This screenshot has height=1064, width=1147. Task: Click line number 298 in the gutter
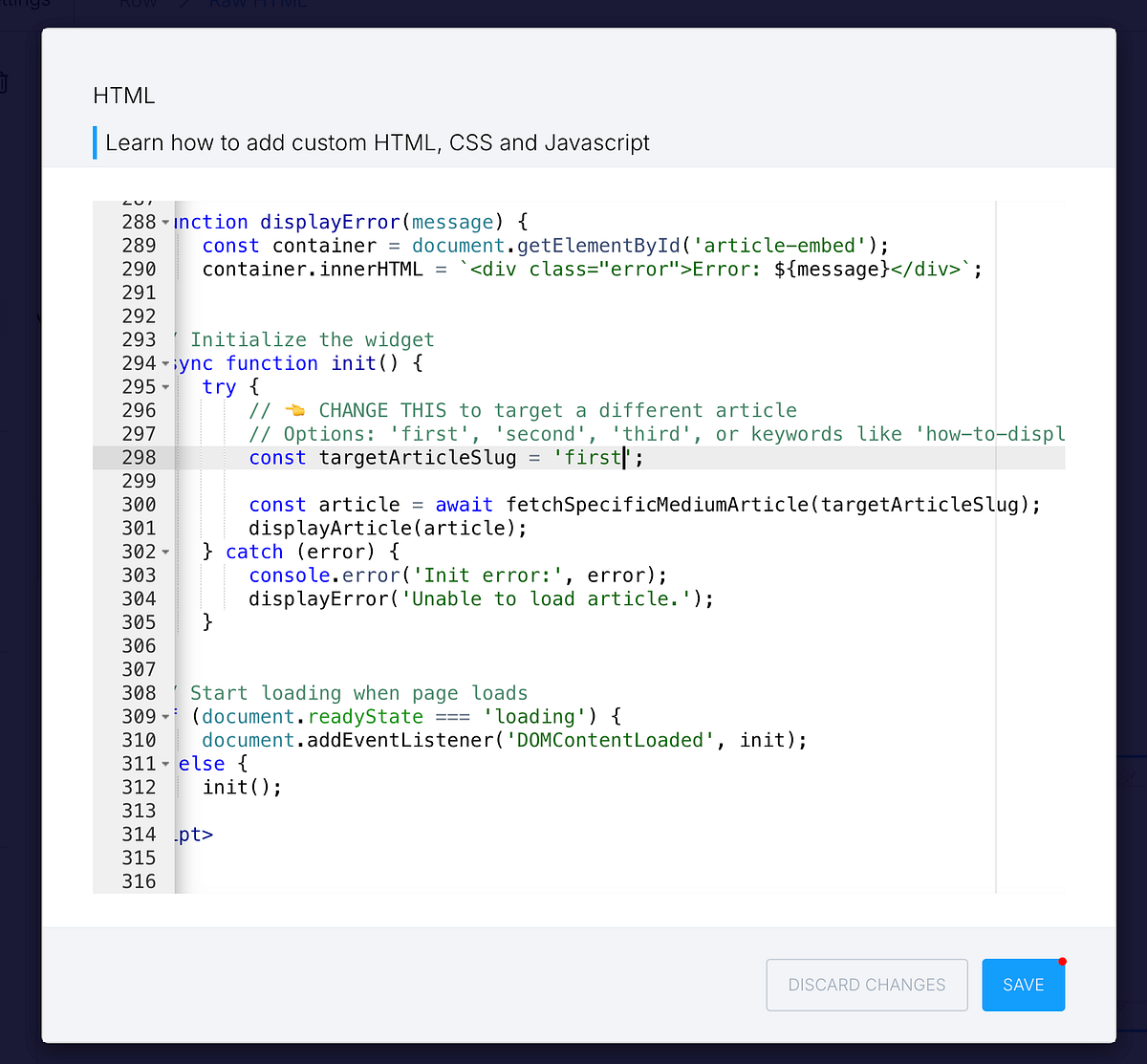[x=140, y=457]
